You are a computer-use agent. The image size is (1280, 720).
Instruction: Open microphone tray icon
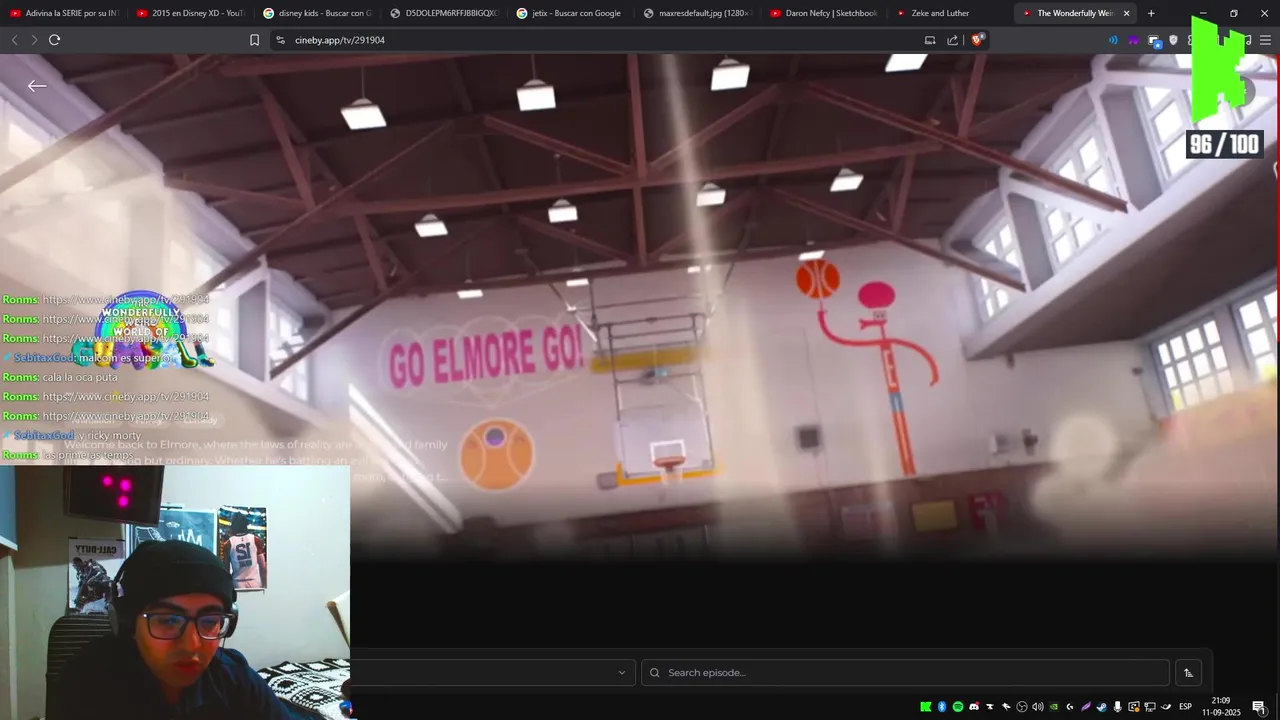(x=1118, y=707)
